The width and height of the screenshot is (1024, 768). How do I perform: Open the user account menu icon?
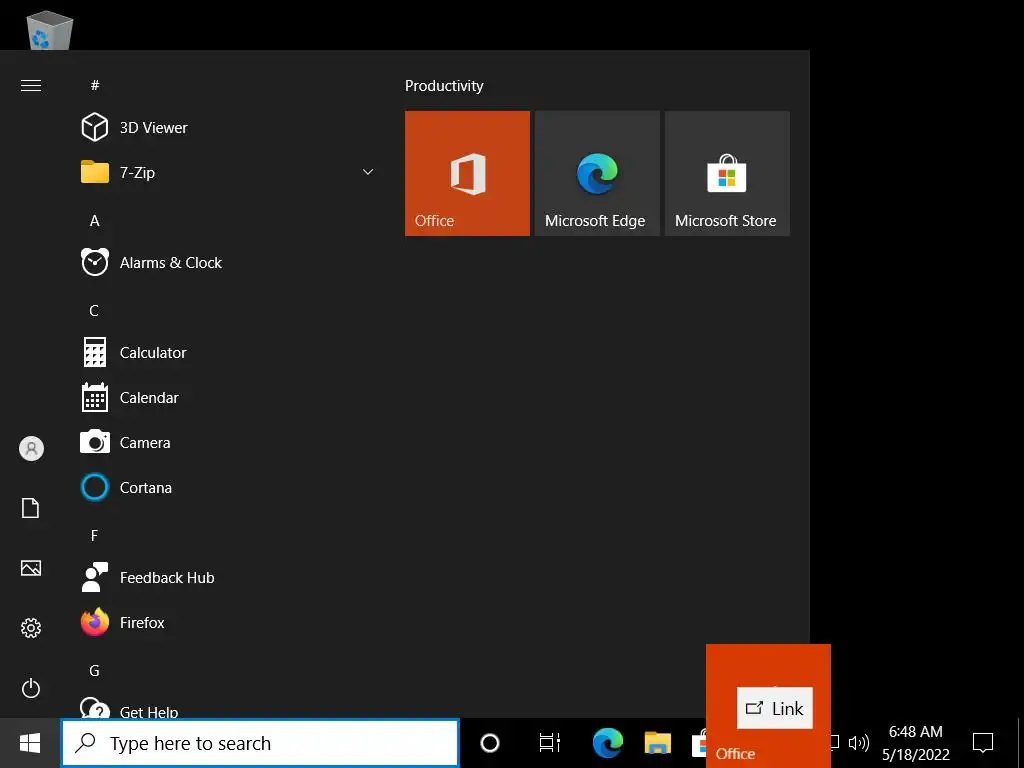pos(31,449)
